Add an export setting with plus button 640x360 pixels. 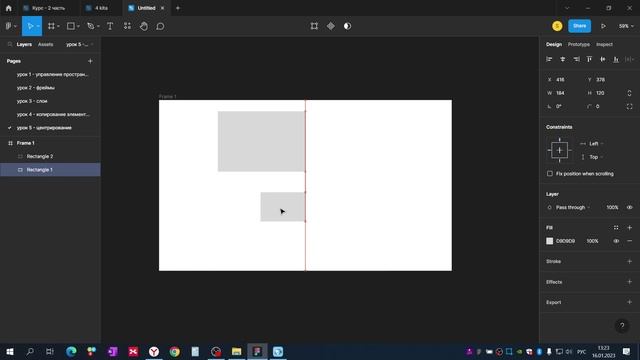(x=629, y=302)
